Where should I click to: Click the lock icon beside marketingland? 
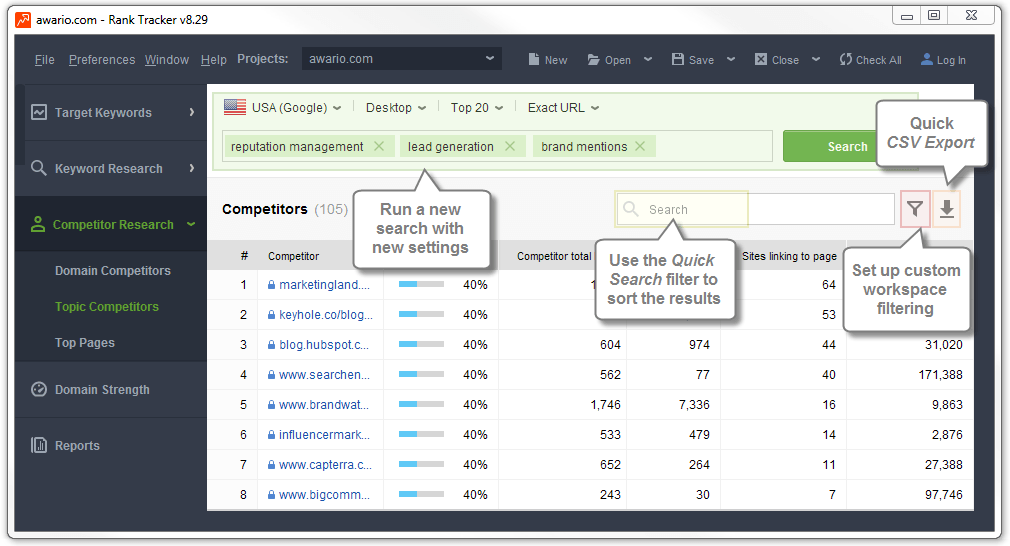click(x=271, y=285)
